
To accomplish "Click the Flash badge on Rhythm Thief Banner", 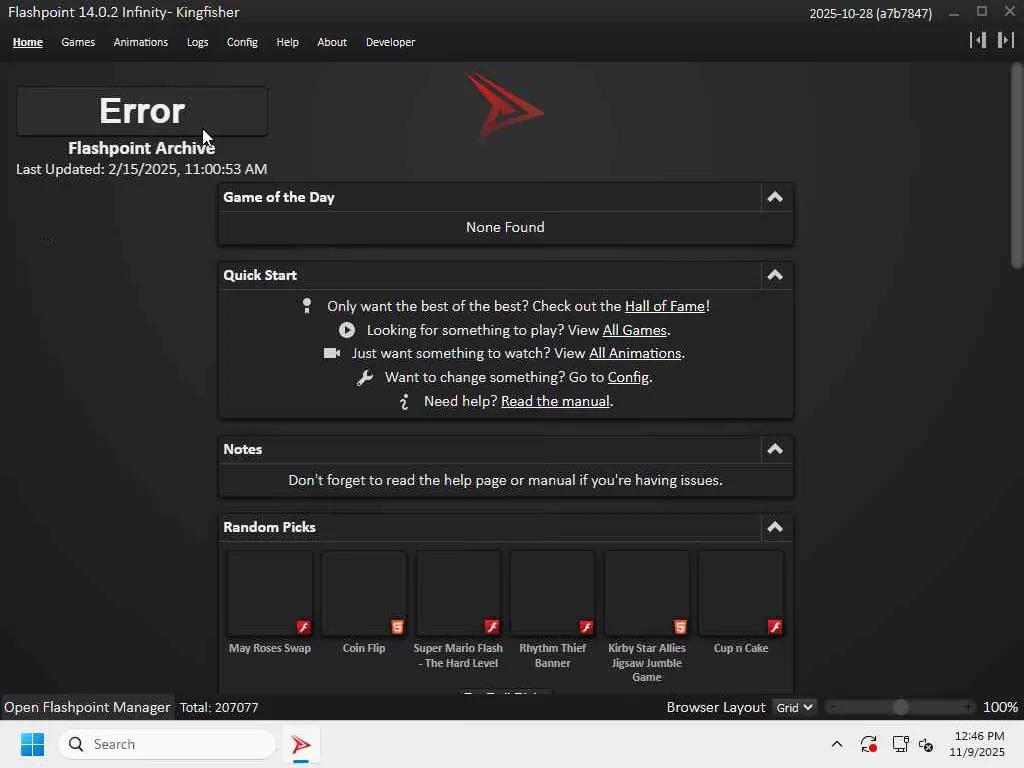I will [x=586, y=627].
